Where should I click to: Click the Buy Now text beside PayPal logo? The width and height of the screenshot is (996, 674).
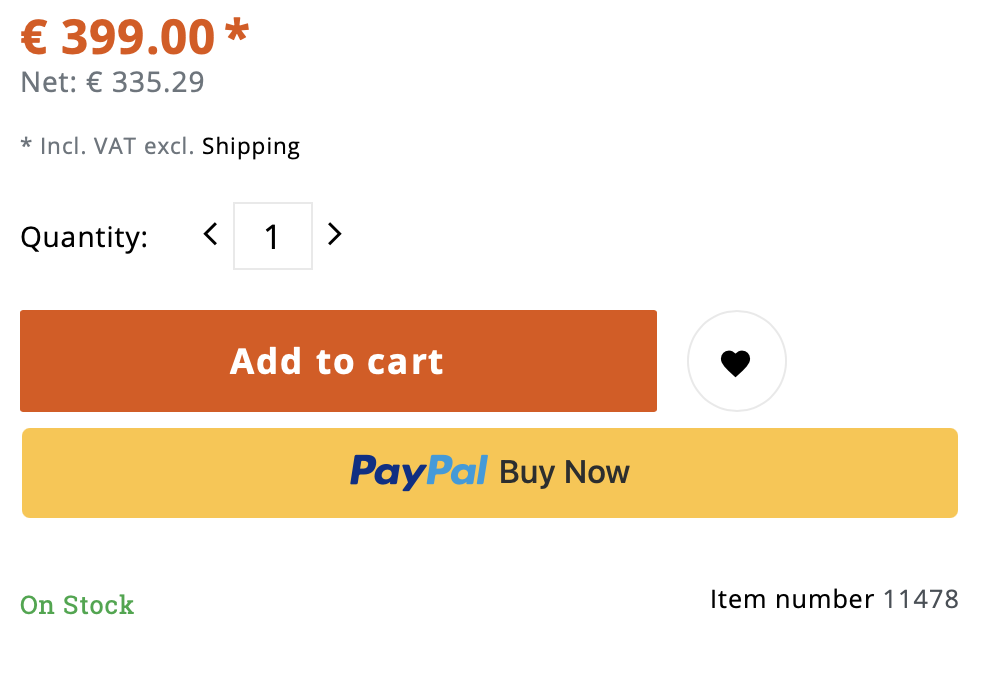(x=564, y=472)
